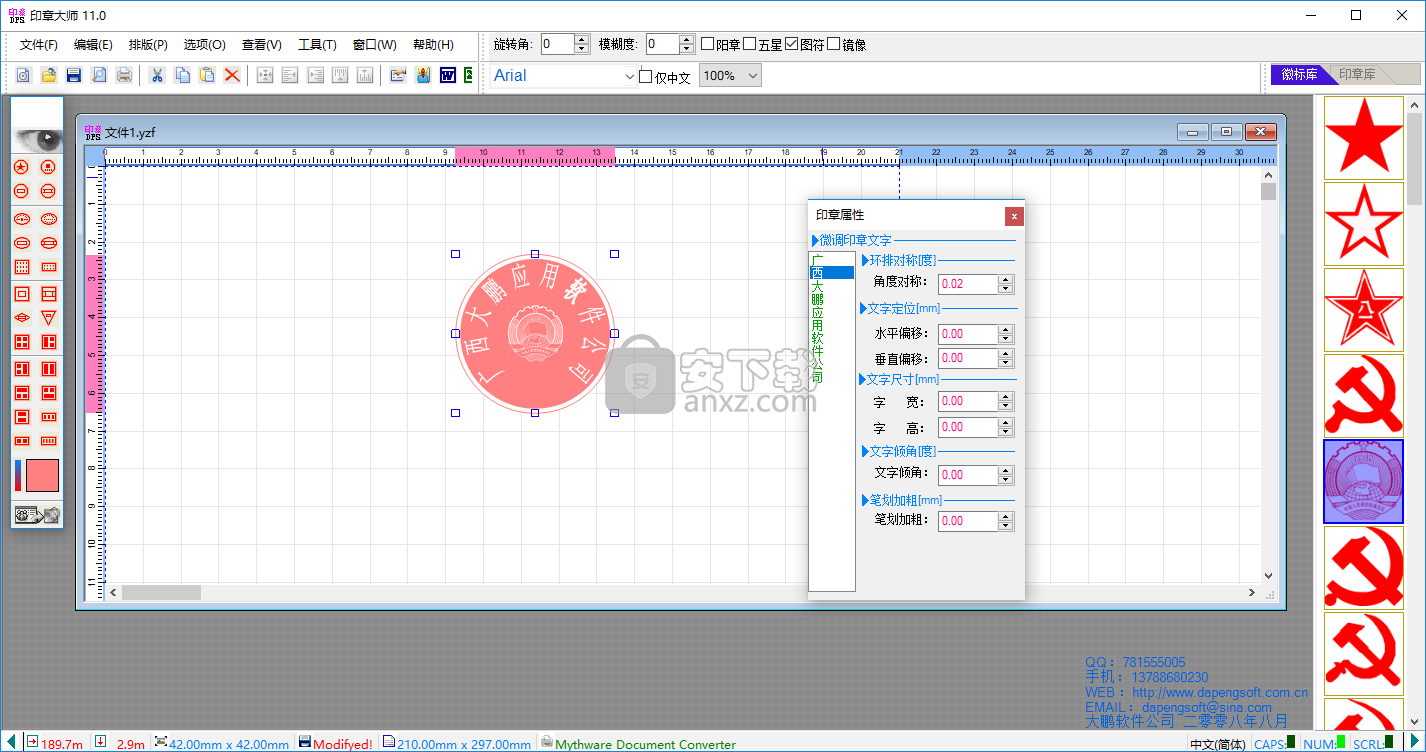
Task: Select the triangle seal tool
Action: (x=48, y=318)
